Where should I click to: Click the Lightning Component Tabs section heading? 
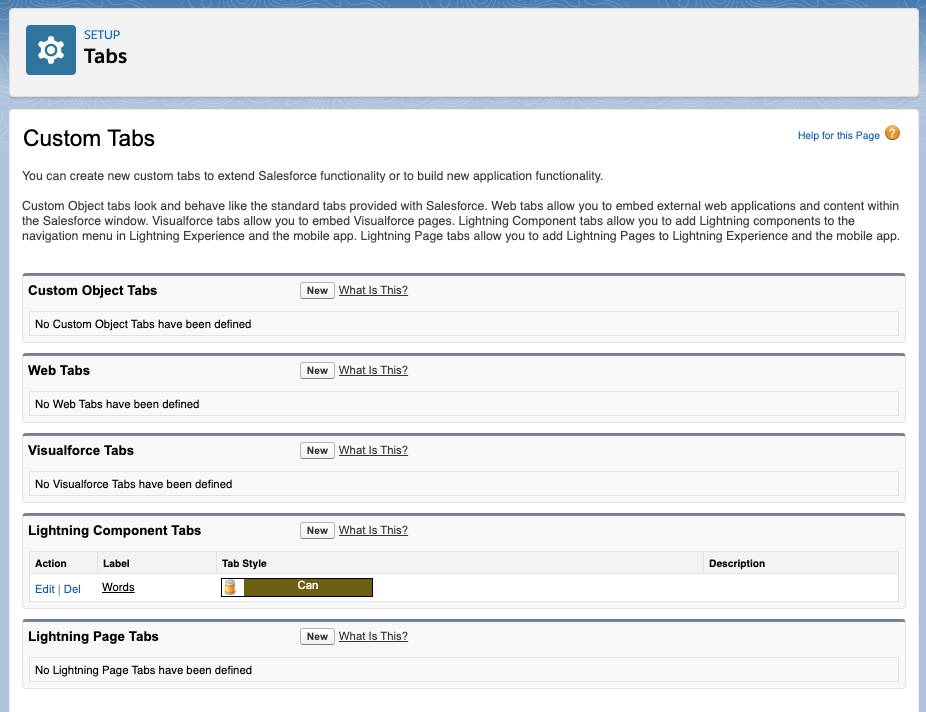pyautogui.click(x=115, y=530)
